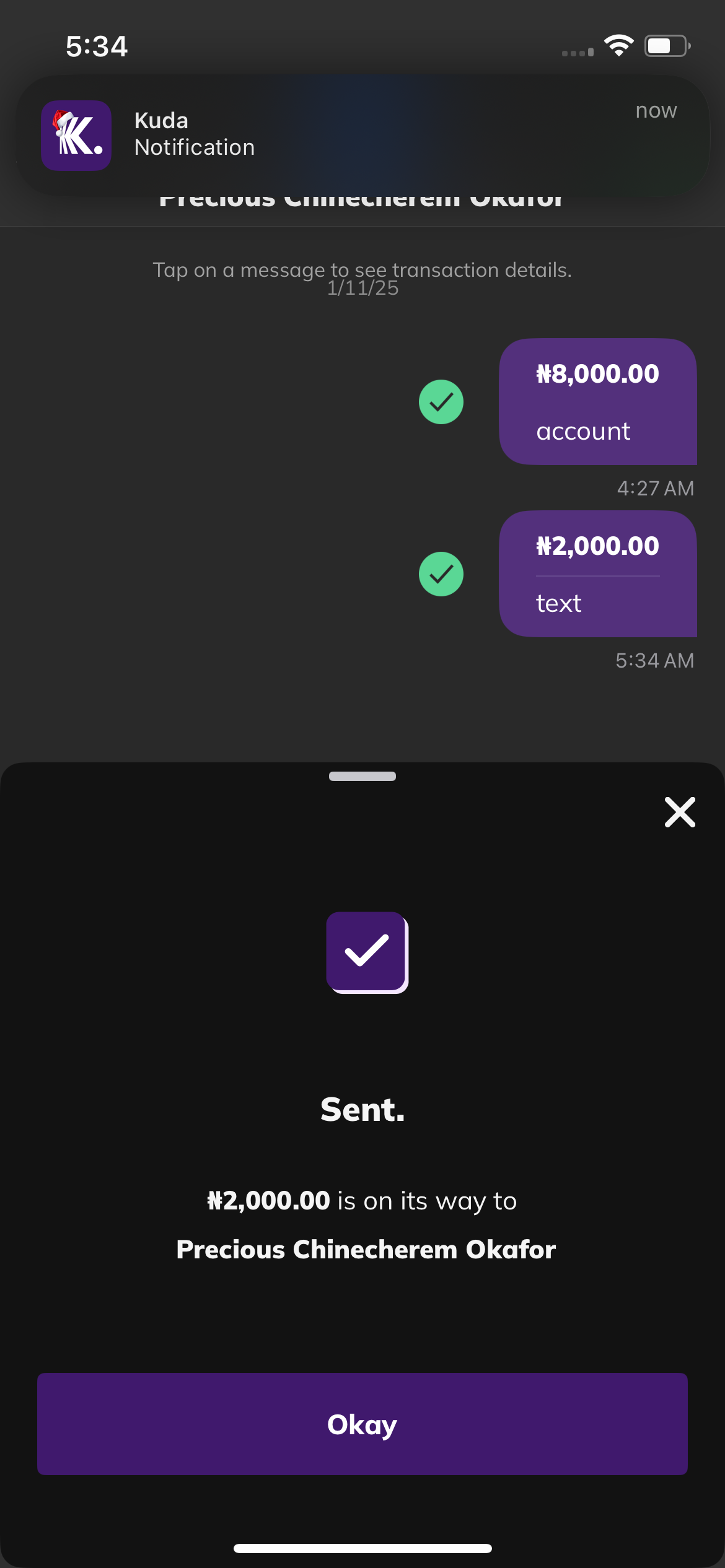Open the ₦2,000.00 text message bubble

click(597, 573)
